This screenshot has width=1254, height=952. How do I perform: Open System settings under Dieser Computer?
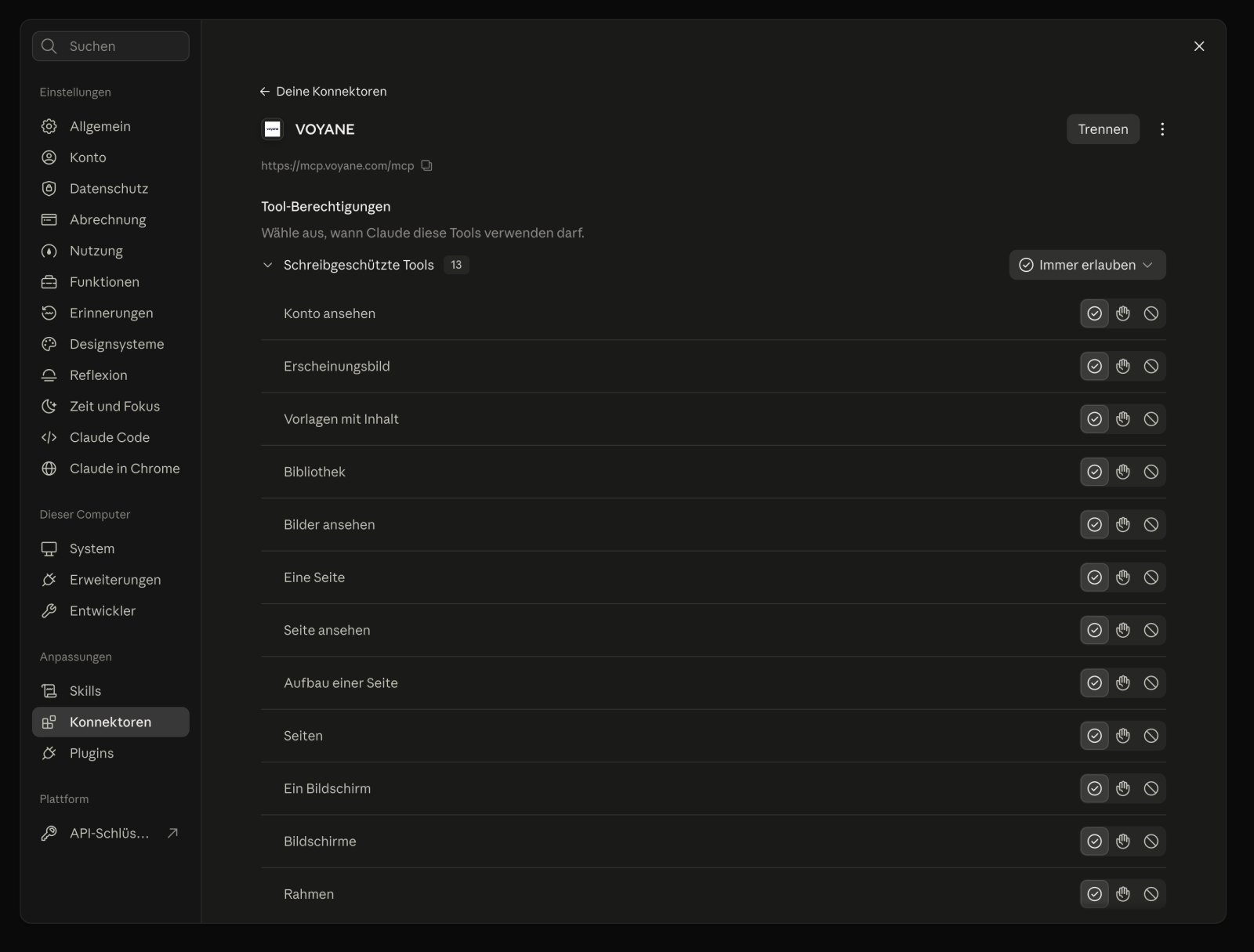tap(111, 548)
